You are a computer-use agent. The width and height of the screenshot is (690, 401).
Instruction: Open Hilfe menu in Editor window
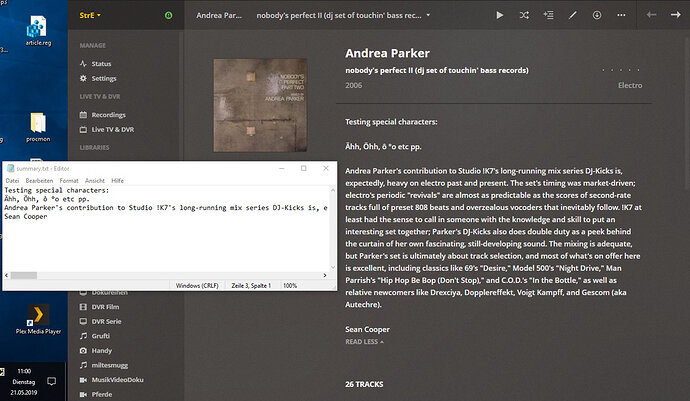tap(117, 180)
